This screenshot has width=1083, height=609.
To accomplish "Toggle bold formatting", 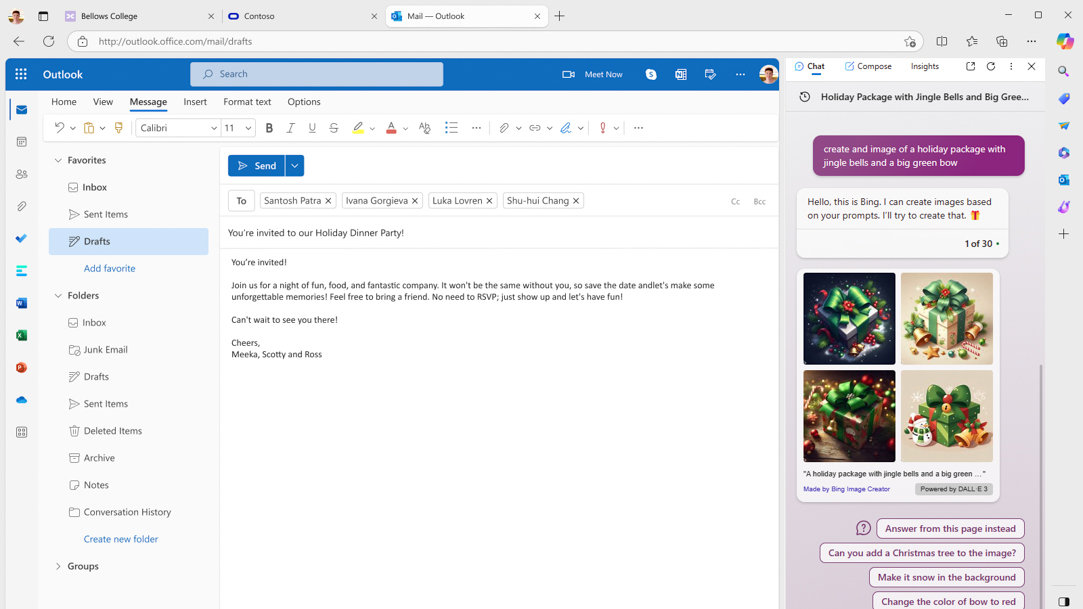I will (x=269, y=128).
